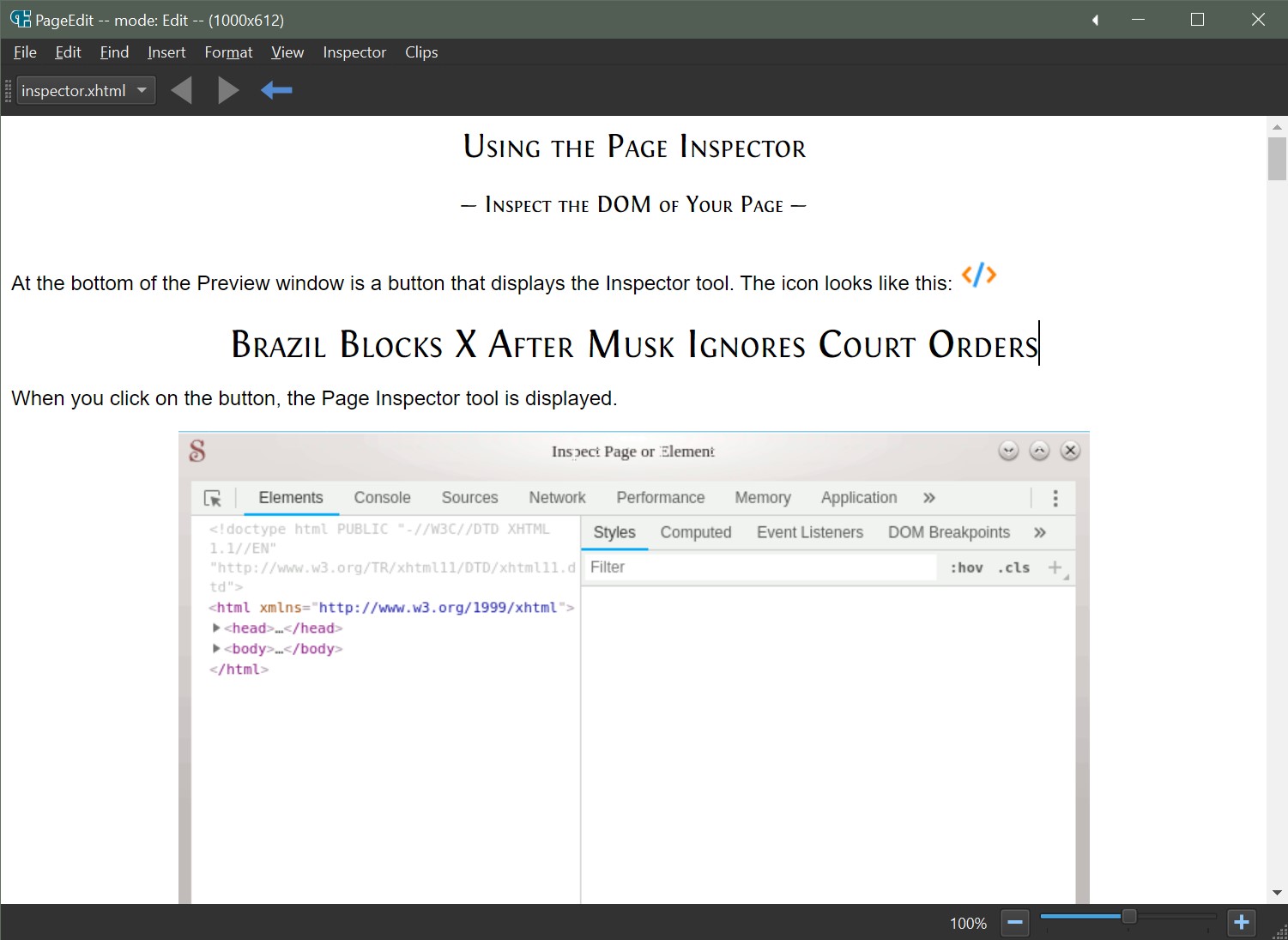Click the Using the Page Inspector title
1288x940 pixels.
(634, 147)
